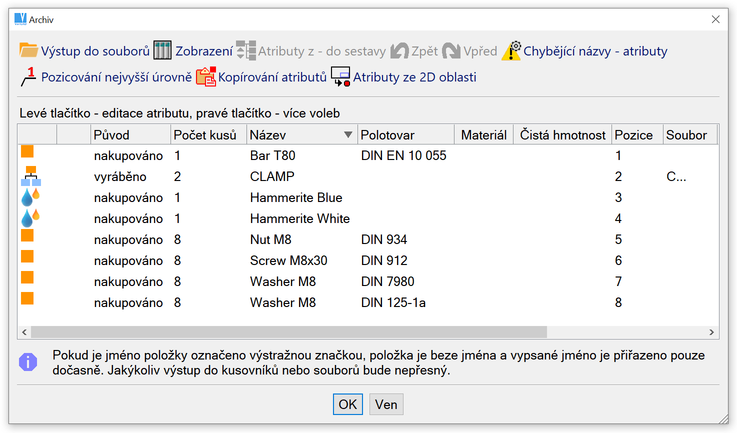The image size is (737, 433).
Task: Close the Archiv dialog window
Action: [715, 18]
